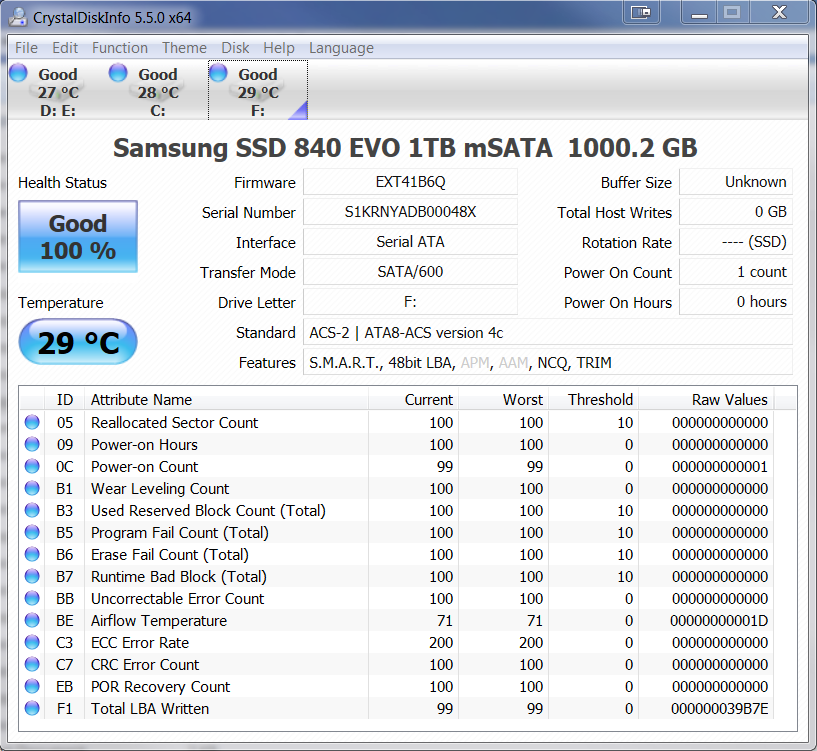This screenshot has height=751, width=817.
Task: Click status orb for Reallocated Sector Count
Action: click(x=32, y=423)
